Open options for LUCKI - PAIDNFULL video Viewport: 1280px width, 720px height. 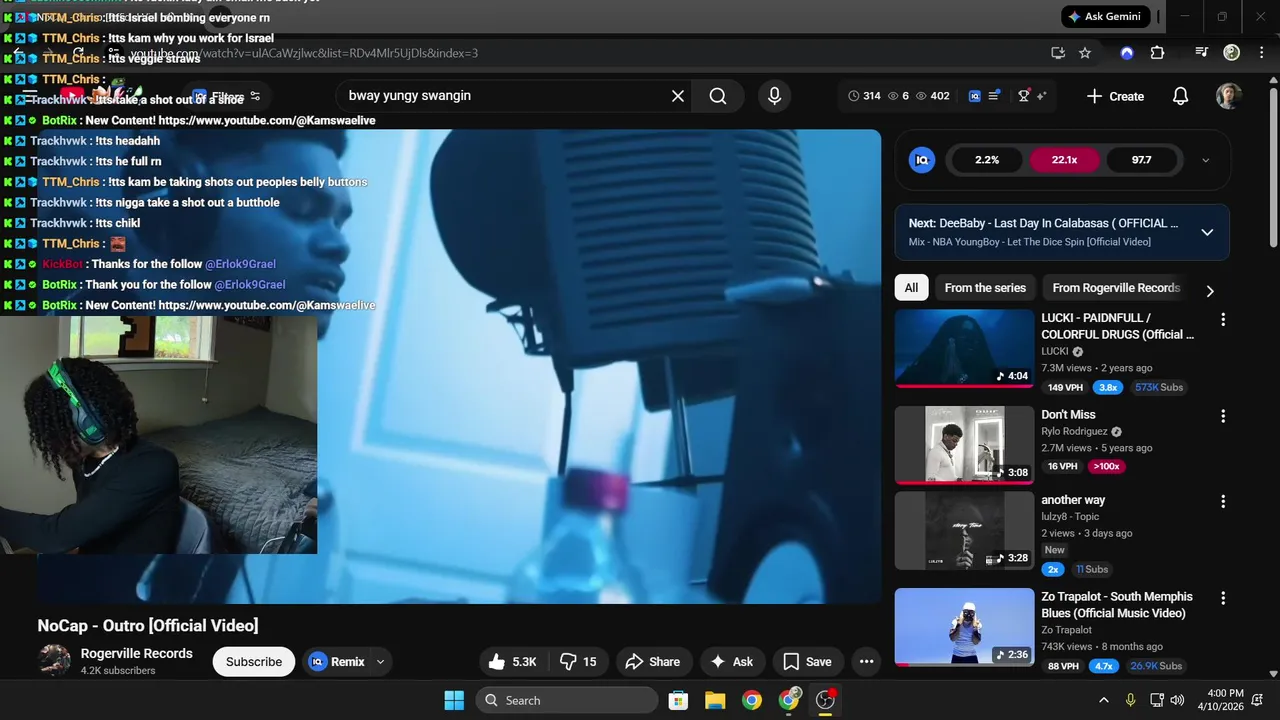(1222, 319)
